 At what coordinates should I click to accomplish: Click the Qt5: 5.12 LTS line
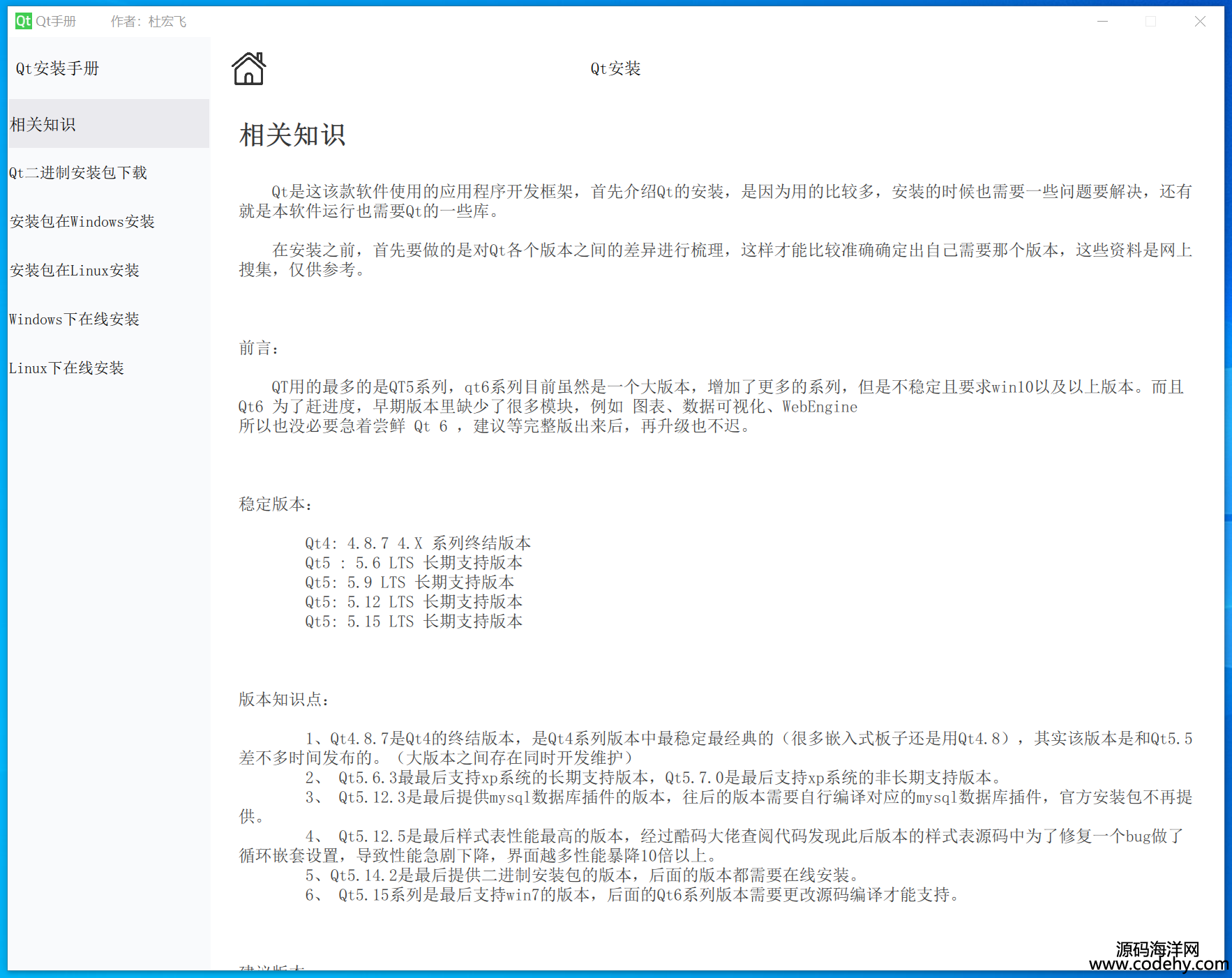414,602
